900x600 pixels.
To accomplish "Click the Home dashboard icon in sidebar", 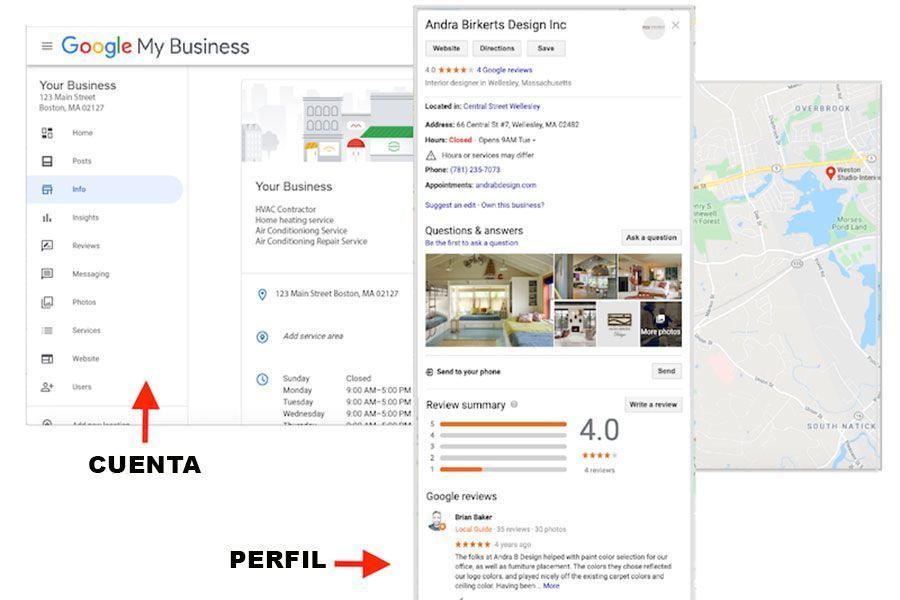I will (x=47, y=133).
